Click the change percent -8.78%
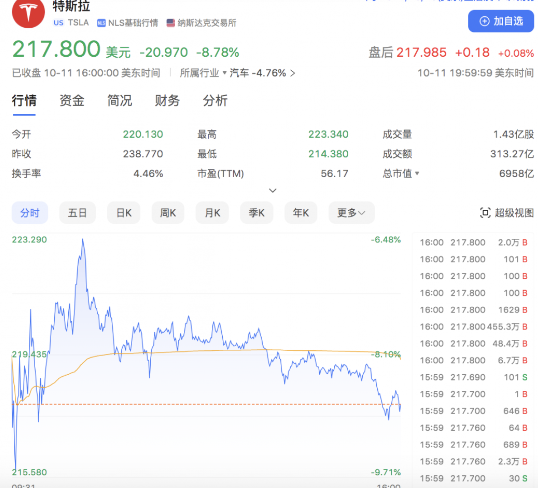 tap(218, 53)
